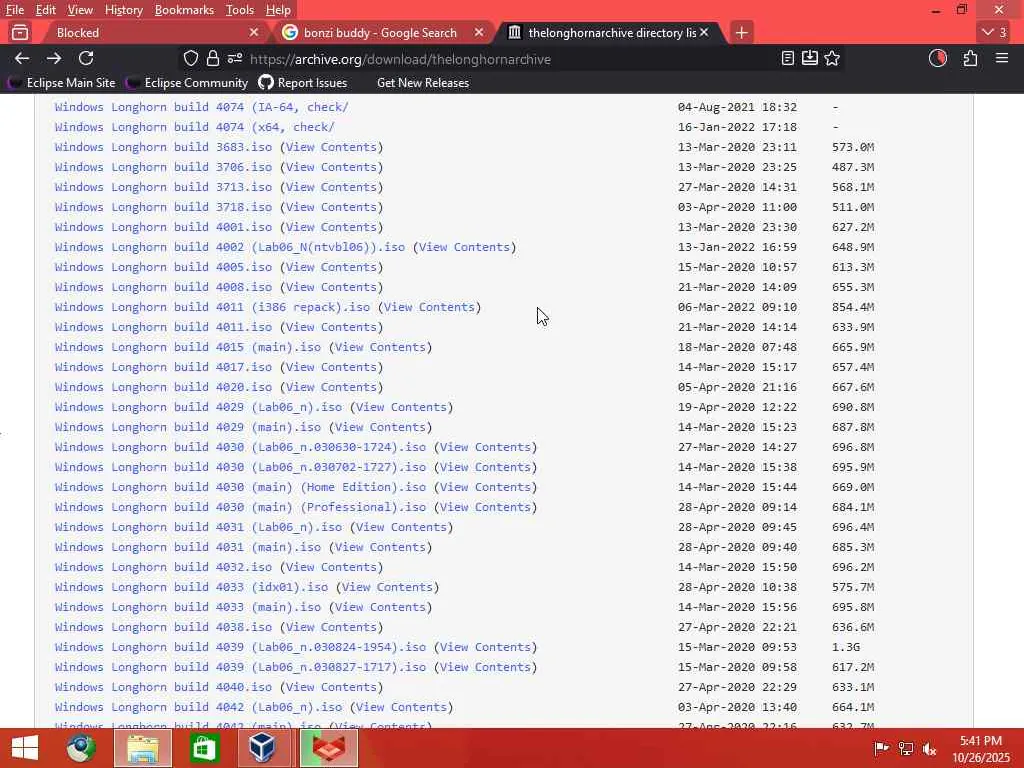Switch to bonzi buddy Google Search tab
This screenshot has width=1024, height=768.
[x=384, y=32]
